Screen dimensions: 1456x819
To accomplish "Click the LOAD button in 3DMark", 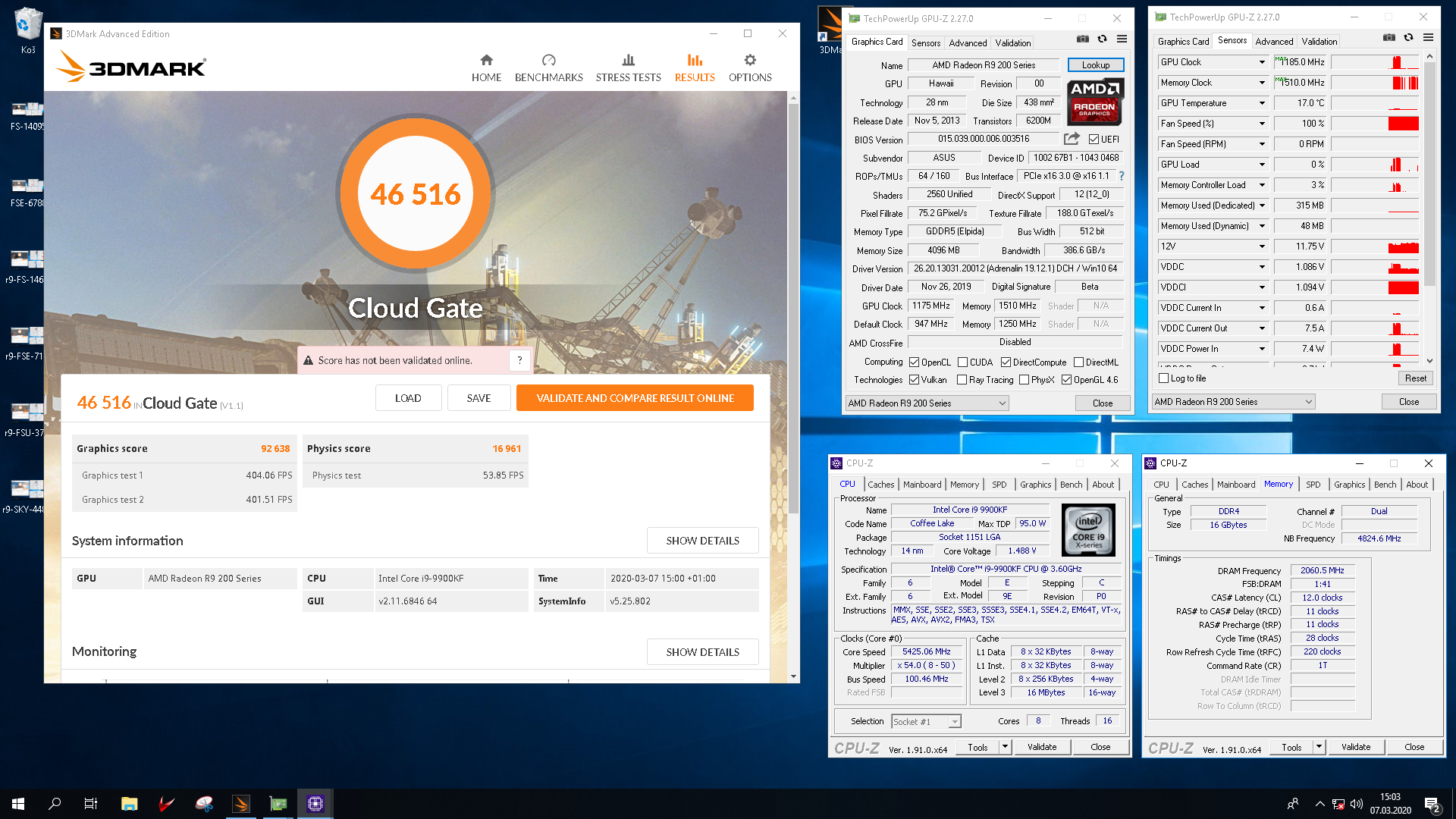I will pos(408,398).
